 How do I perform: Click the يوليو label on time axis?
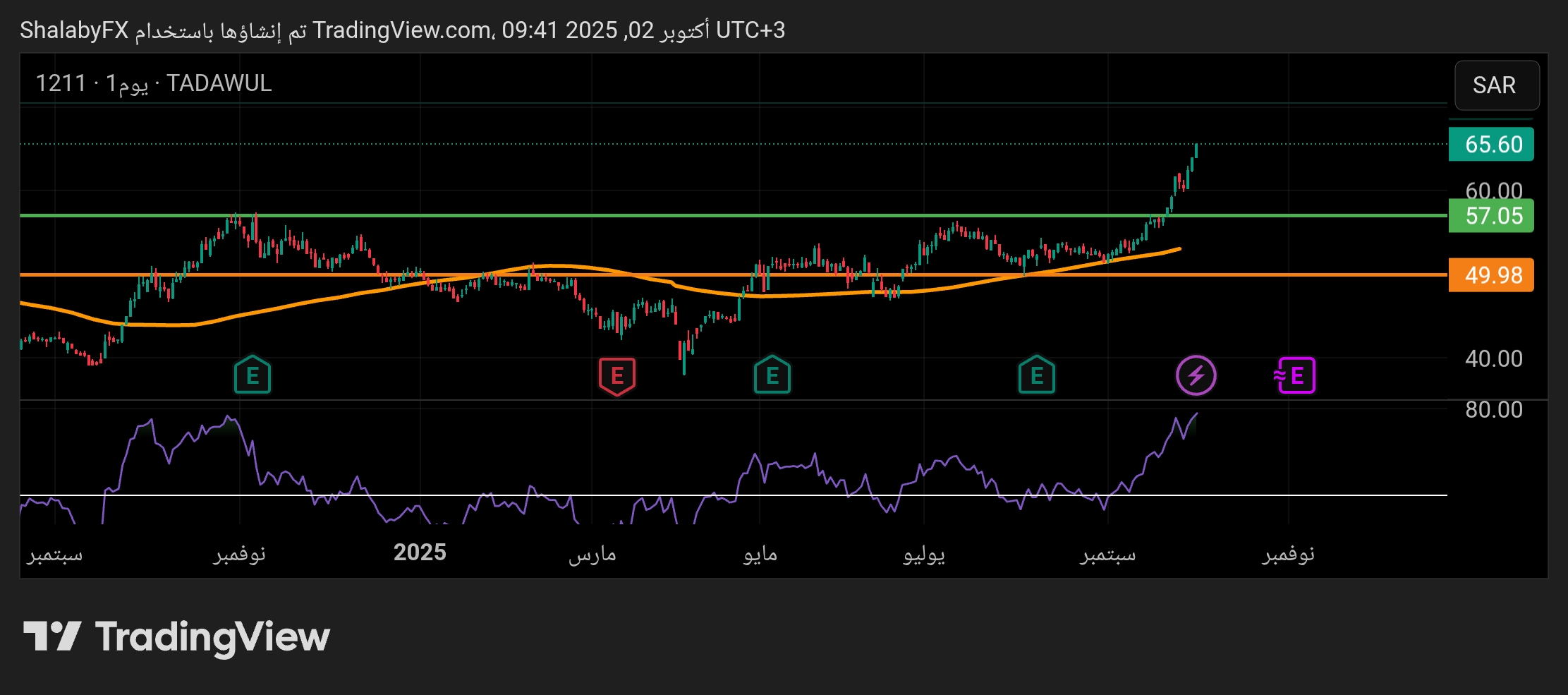924,555
